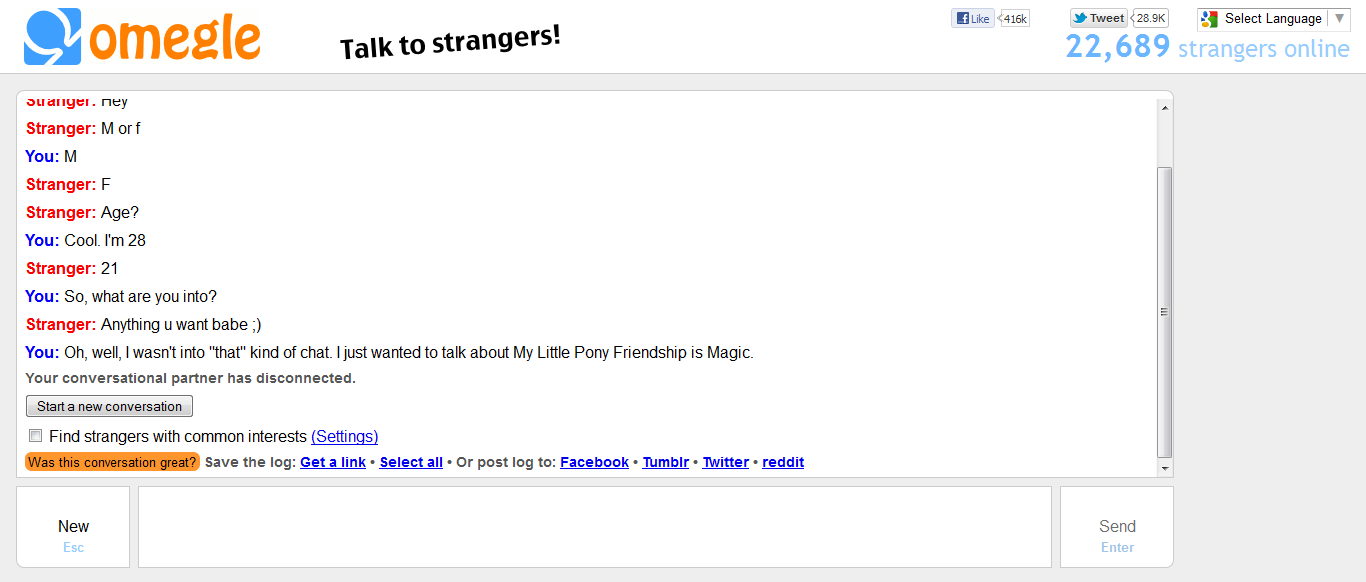Click the chat log scroll up arrow
The width and height of the screenshot is (1366, 582).
(1164, 106)
